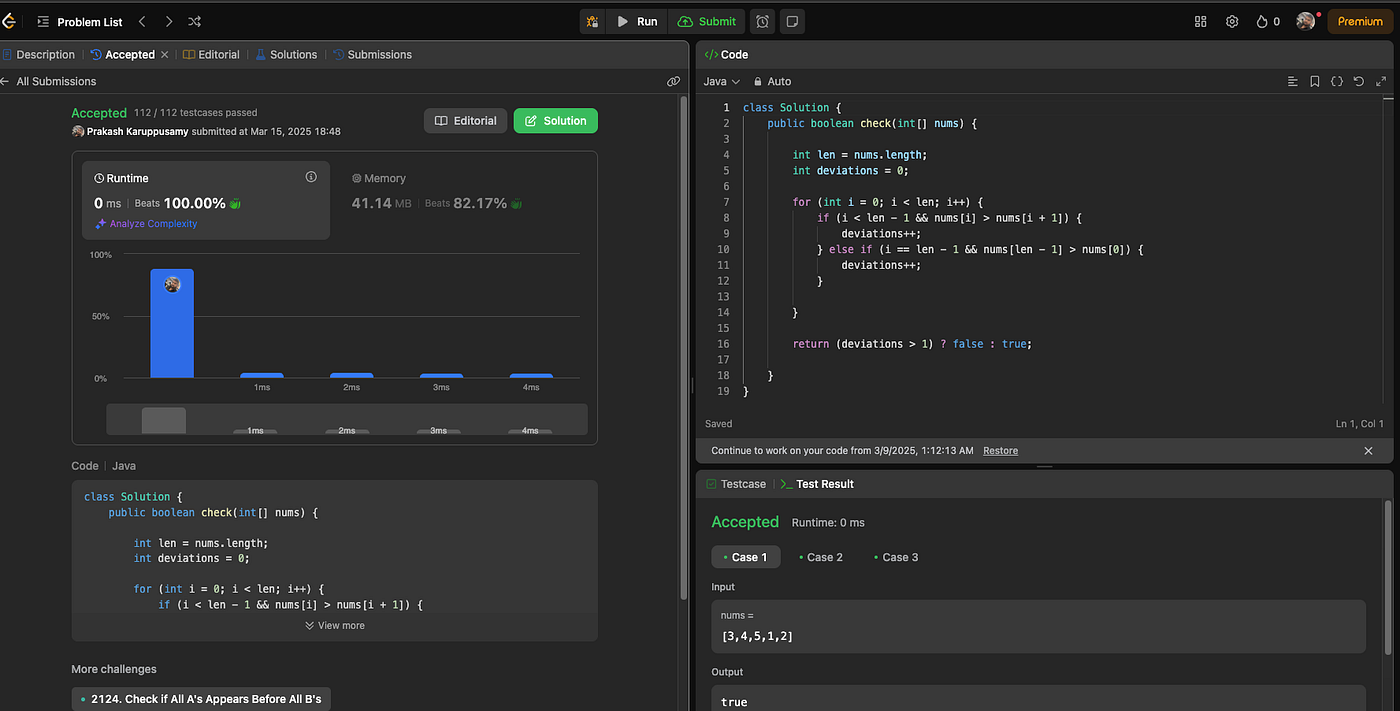This screenshot has height=711, width=1400.
Task: Reset code to default with undo icon
Action: click(x=1359, y=81)
